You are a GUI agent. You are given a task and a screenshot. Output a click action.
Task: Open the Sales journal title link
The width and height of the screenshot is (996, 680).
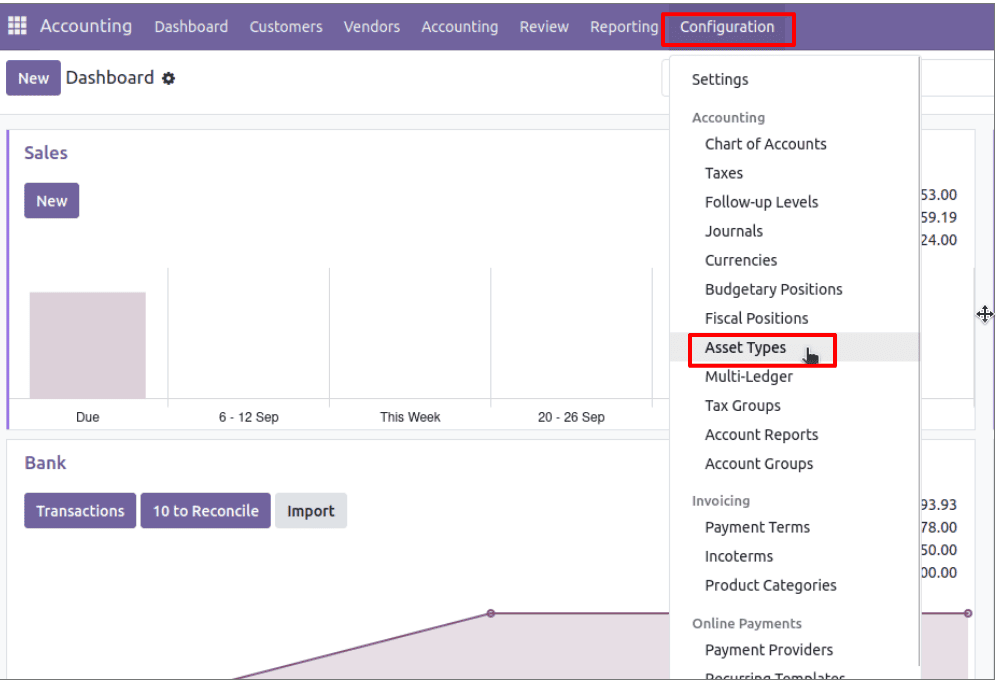[46, 153]
